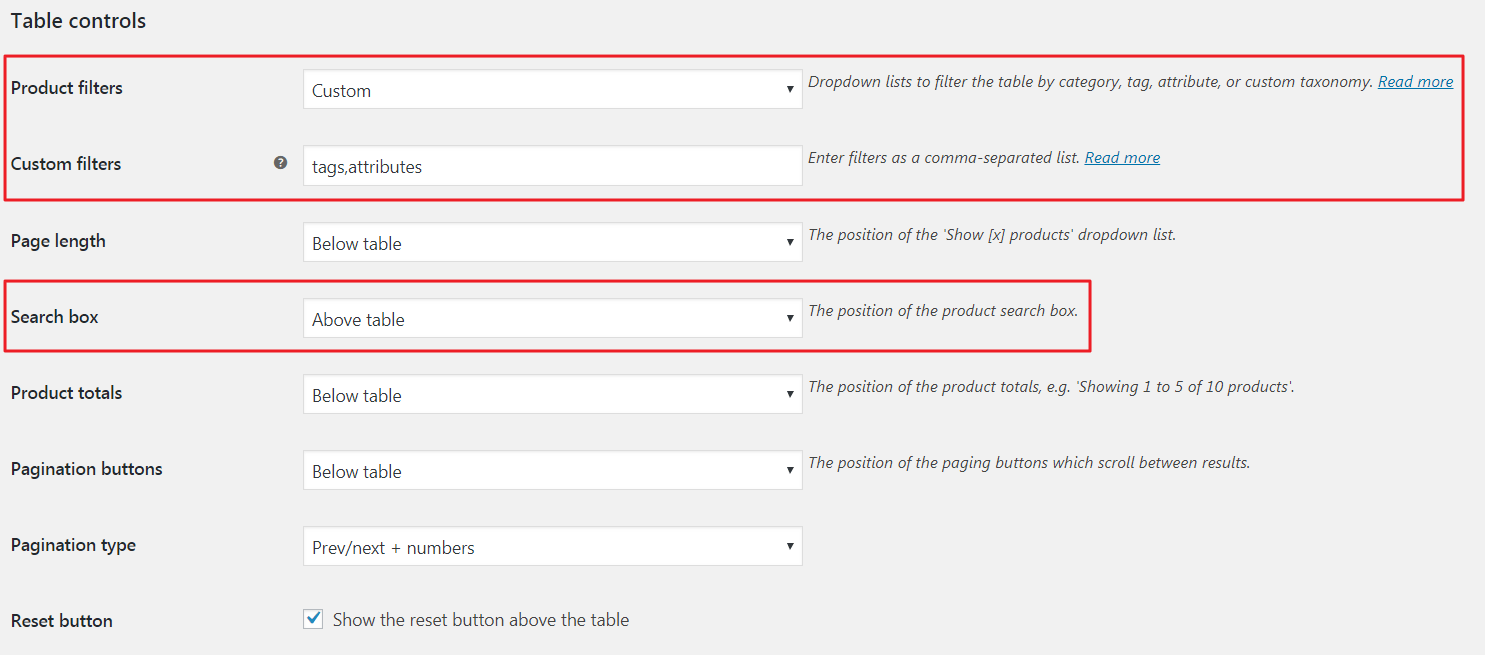Image resolution: width=1485 pixels, height=655 pixels.
Task: Open Read more link for Product filters
Action: (x=1415, y=82)
